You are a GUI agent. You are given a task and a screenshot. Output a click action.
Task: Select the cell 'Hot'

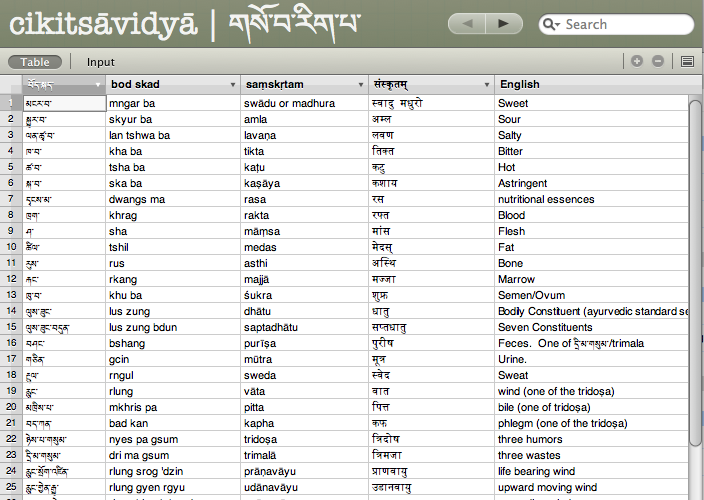click(591, 167)
